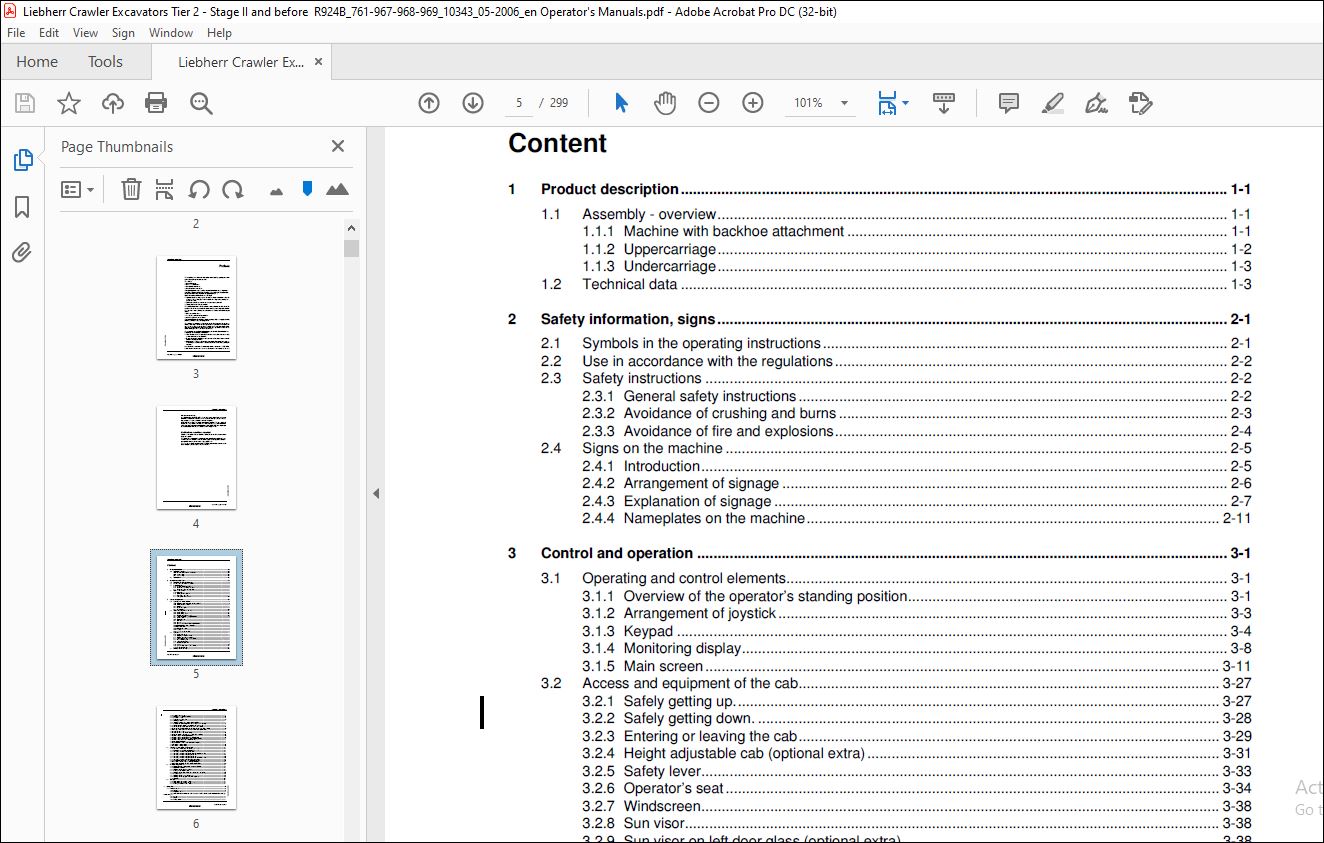The height and width of the screenshot is (843, 1324).
Task: Select the Highlight text tool
Action: tap(1052, 103)
